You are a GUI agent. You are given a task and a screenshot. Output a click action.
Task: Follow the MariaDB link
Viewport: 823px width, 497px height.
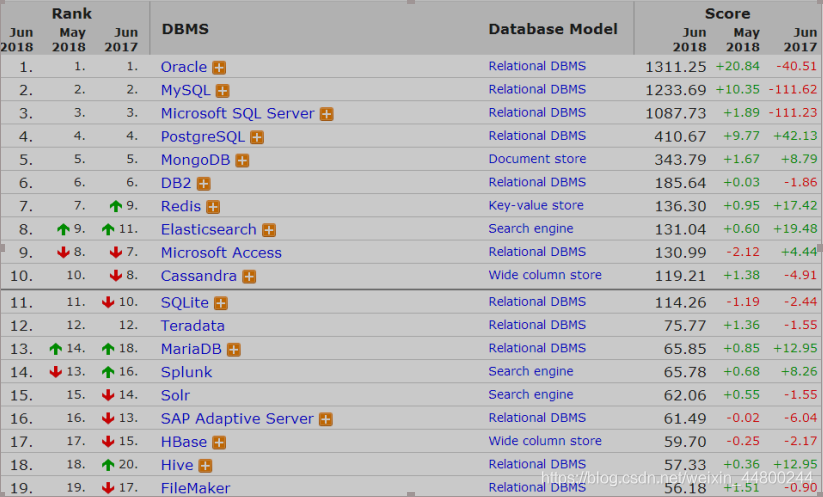tap(191, 349)
